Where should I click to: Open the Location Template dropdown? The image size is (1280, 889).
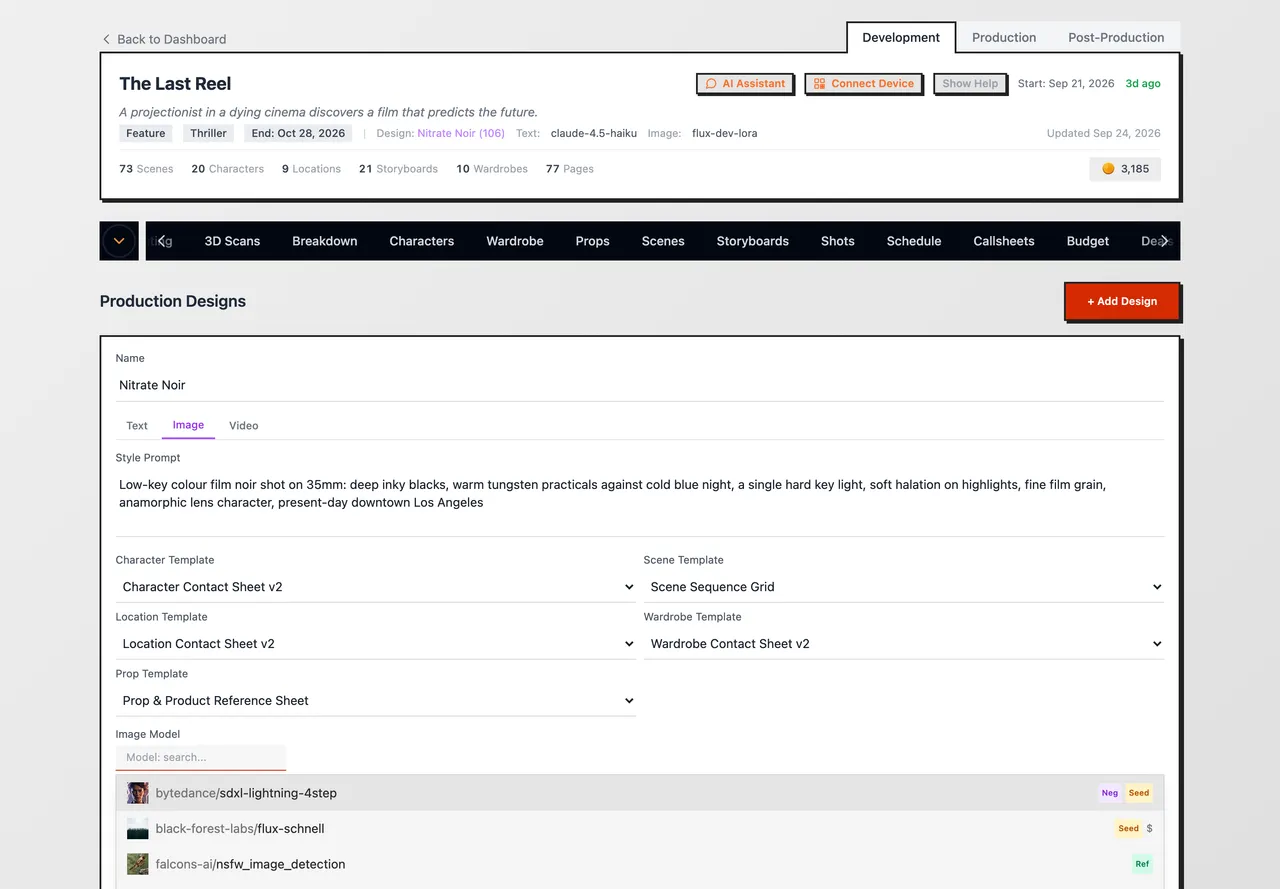coord(376,644)
